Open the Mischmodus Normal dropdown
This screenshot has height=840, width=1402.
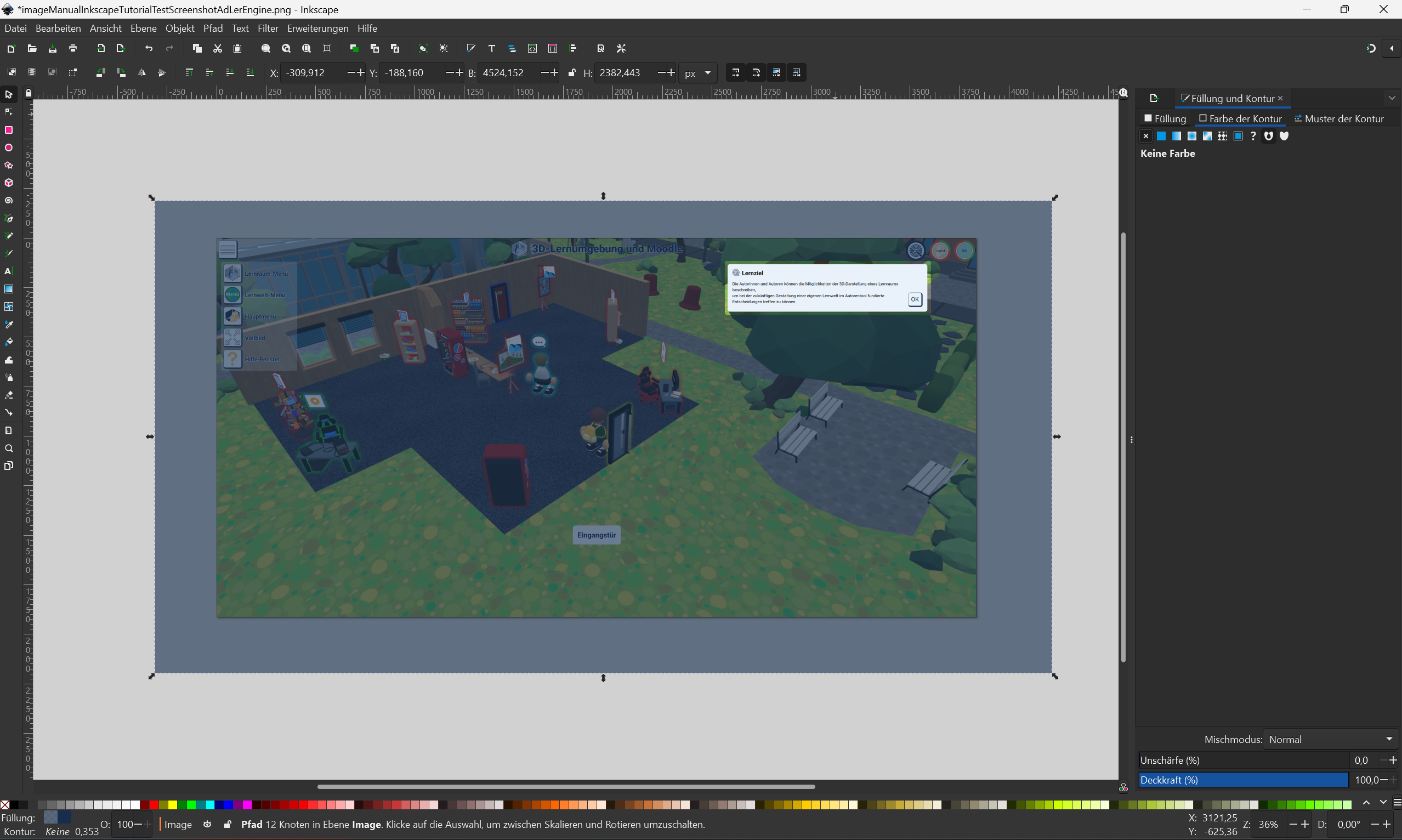1330,739
